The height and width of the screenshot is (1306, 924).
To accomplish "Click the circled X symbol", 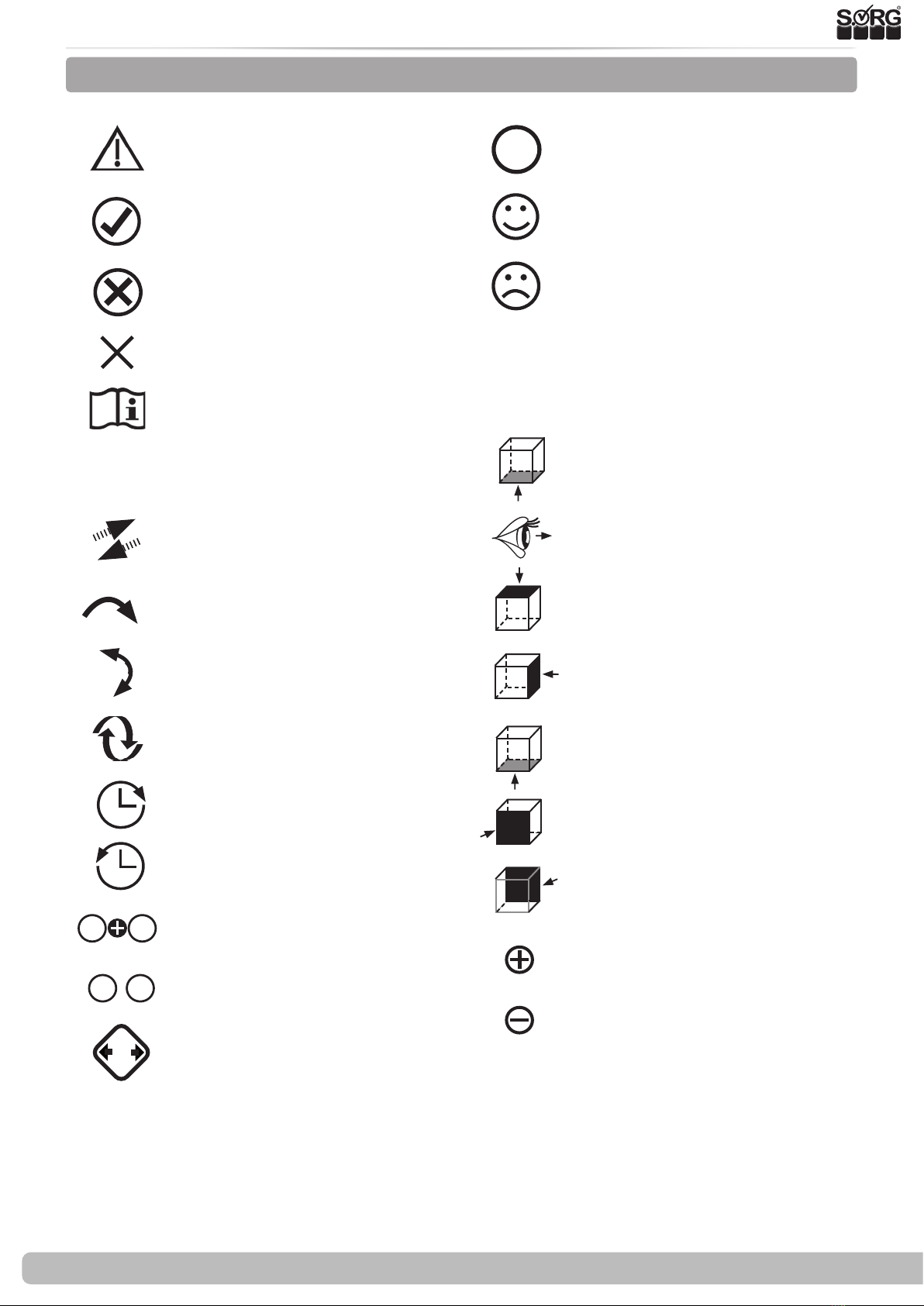I will 118,293.
